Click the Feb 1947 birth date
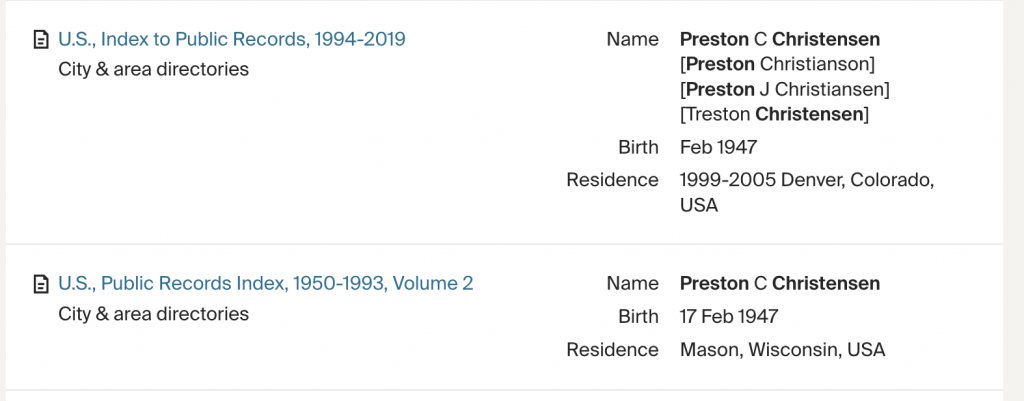This screenshot has width=1024, height=401. pyautogui.click(x=718, y=148)
